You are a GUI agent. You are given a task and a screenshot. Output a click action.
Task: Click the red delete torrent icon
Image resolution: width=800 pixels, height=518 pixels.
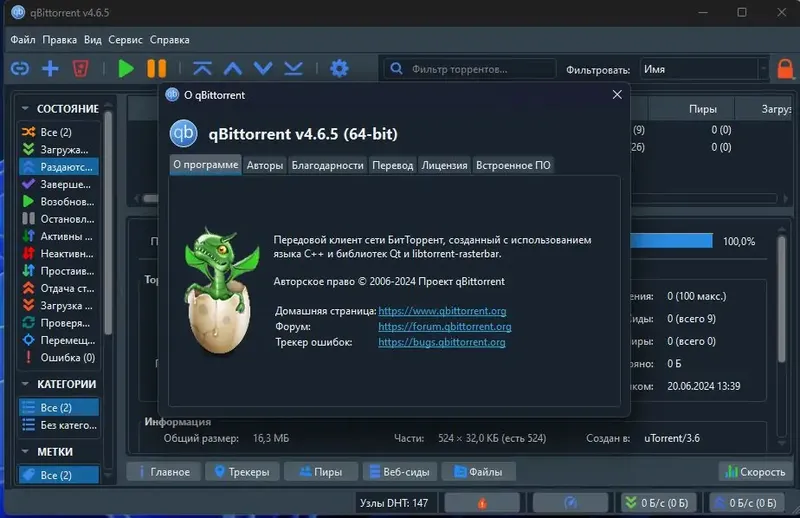pos(80,68)
